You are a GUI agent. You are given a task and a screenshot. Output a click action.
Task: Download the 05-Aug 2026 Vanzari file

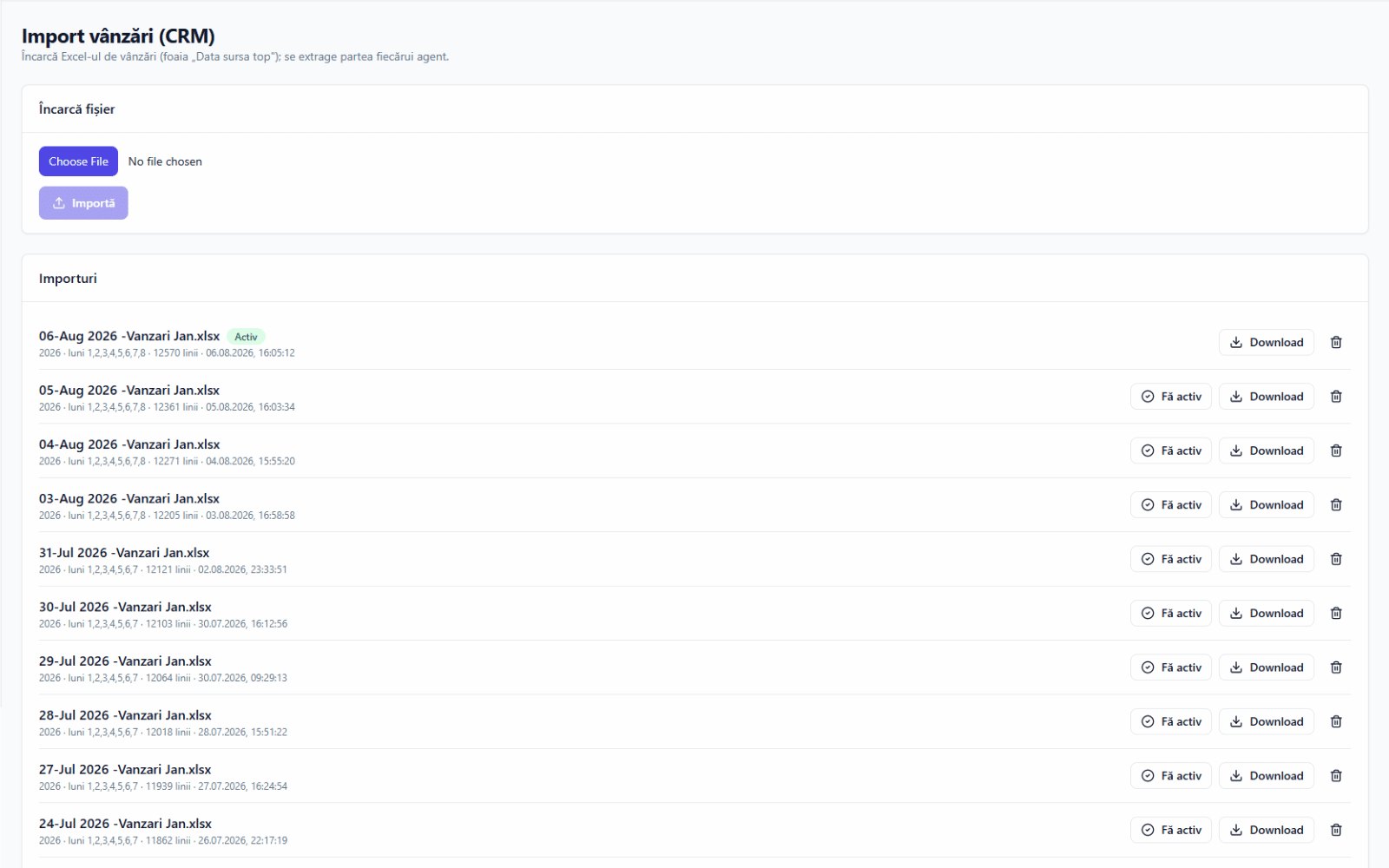pyautogui.click(x=1267, y=397)
